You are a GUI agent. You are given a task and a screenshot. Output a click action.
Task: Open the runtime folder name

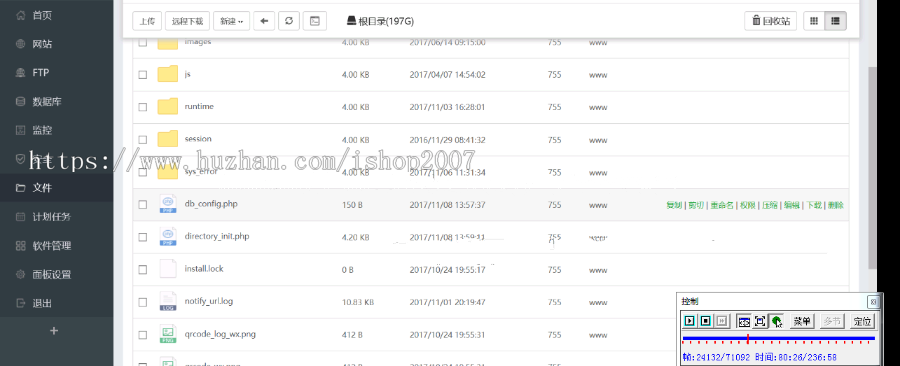click(x=199, y=106)
